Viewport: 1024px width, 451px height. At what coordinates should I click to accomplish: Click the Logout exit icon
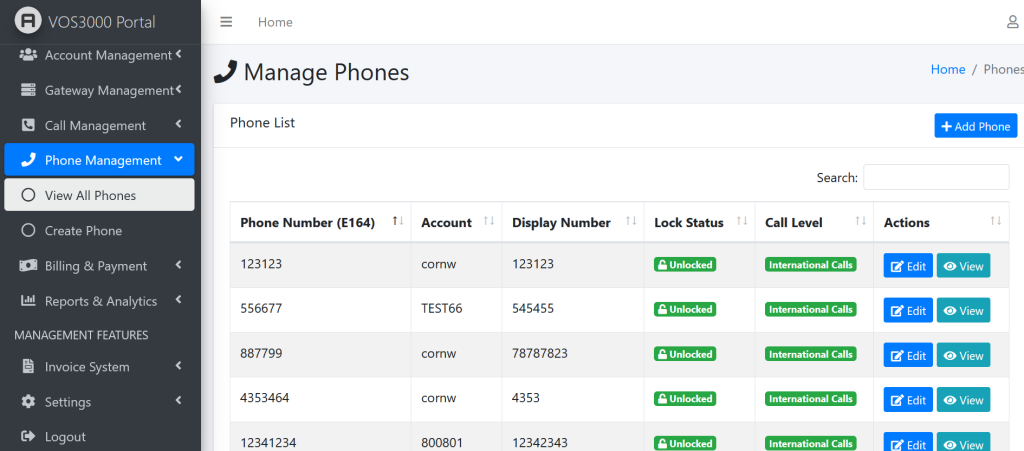click(x=28, y=436)
